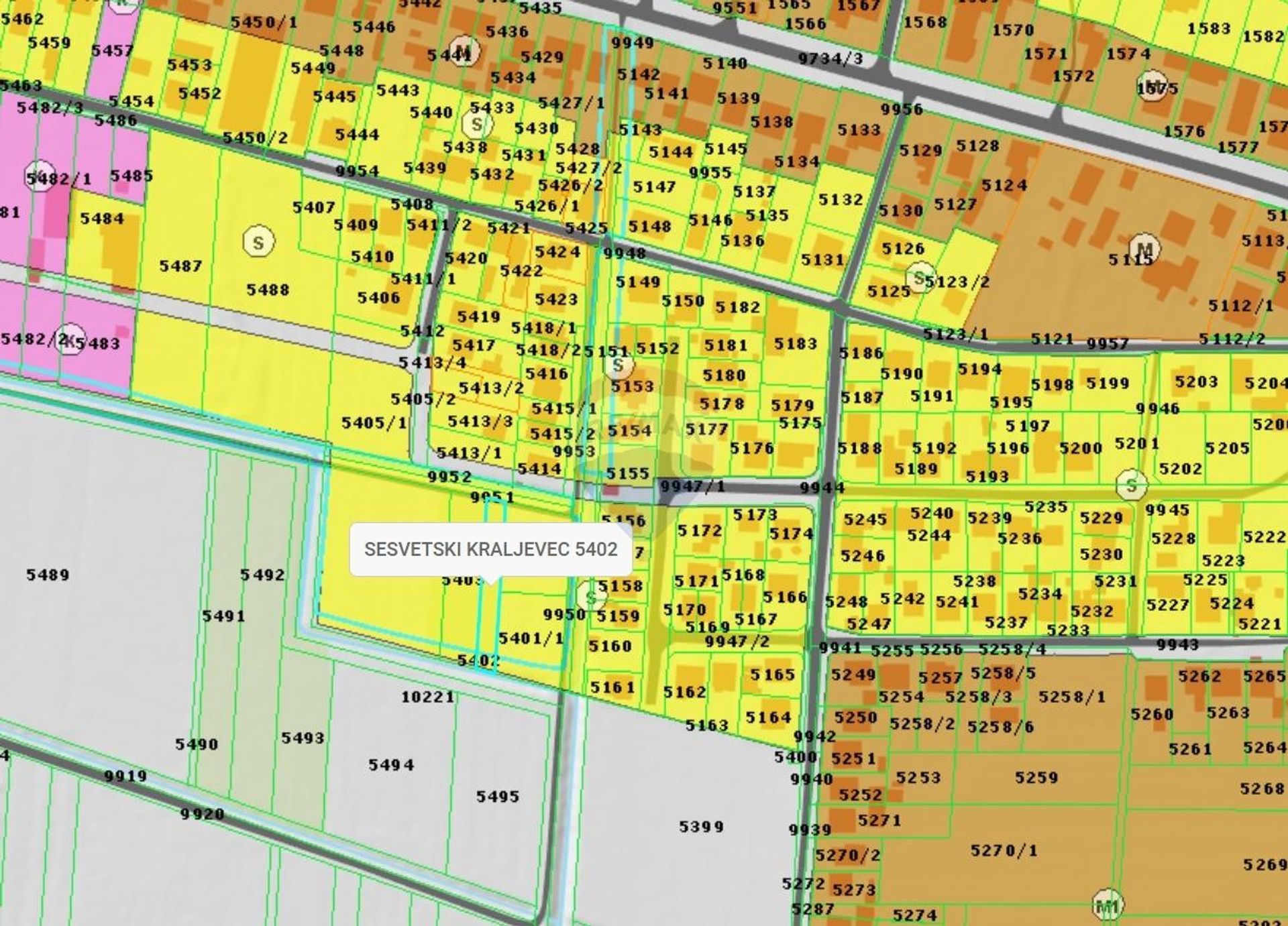Screen dimensions: 1288x926
Task: Click the S circle marker above parcel 5202
Action: click(x=1132, y=485)
